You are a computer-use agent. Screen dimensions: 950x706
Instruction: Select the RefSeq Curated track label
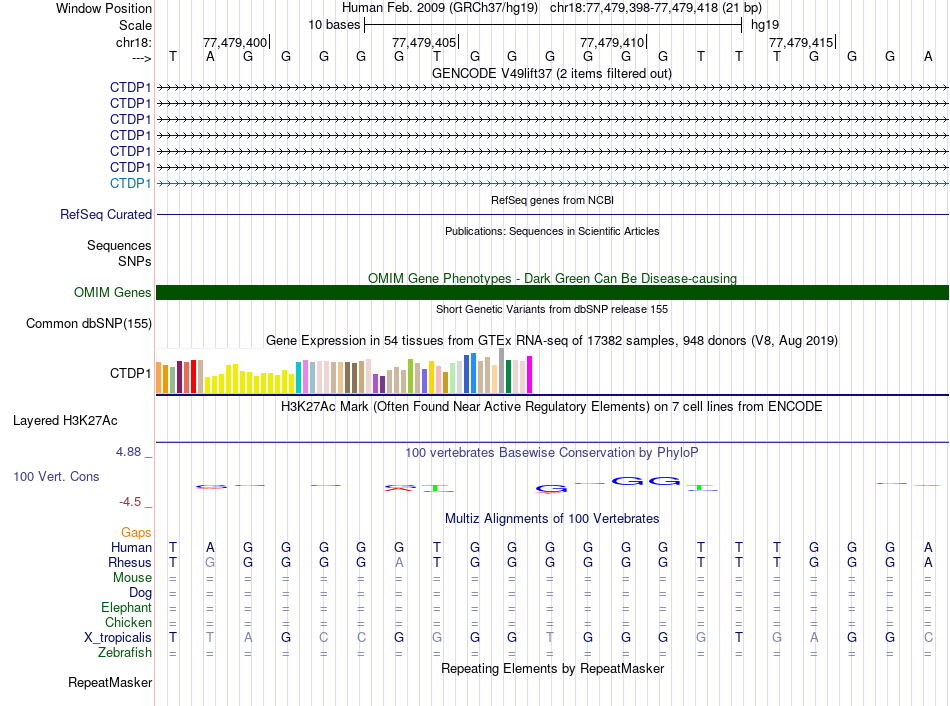[x=106, y=214]
